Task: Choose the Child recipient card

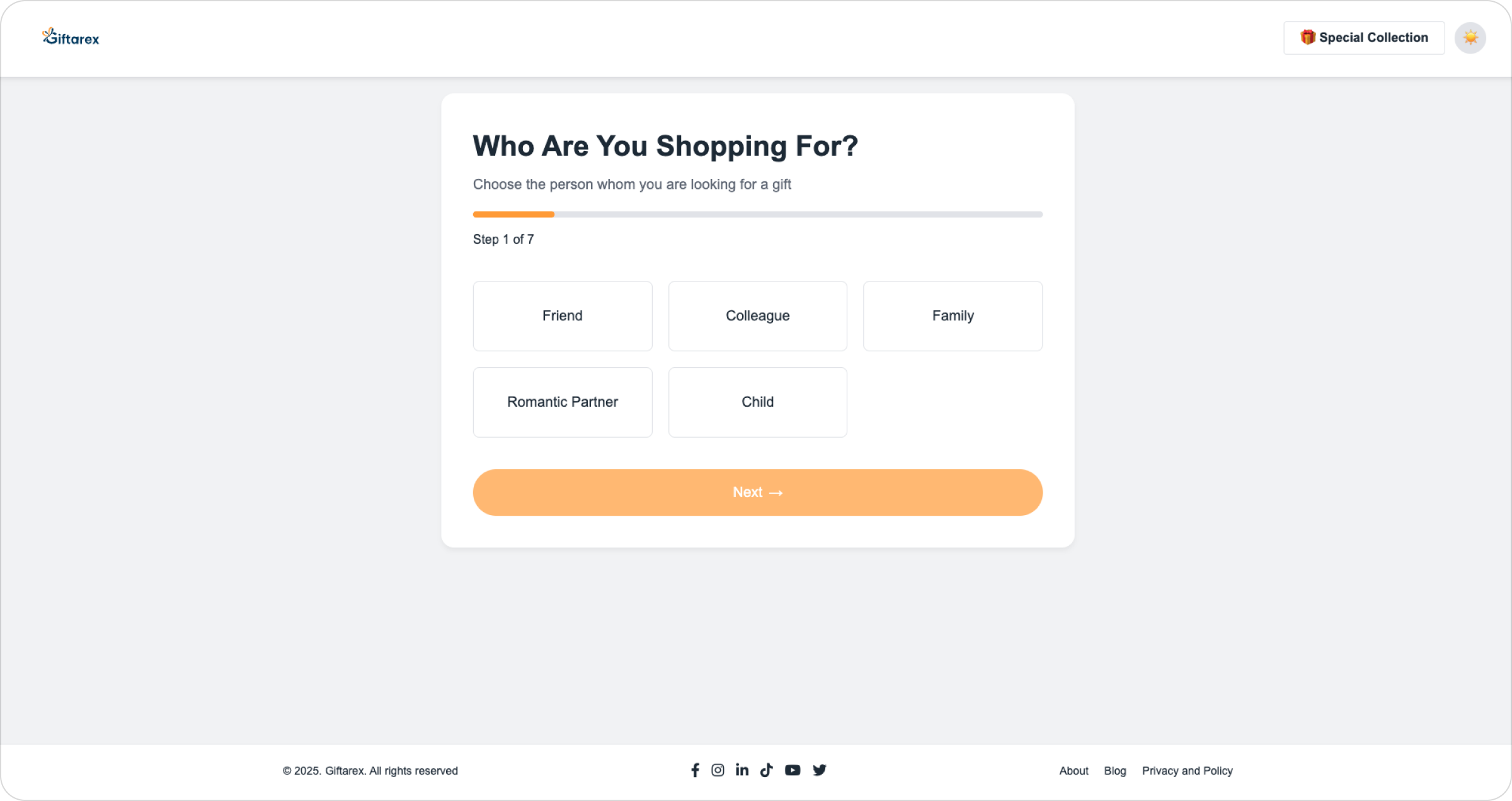Action: coord(757,402)
